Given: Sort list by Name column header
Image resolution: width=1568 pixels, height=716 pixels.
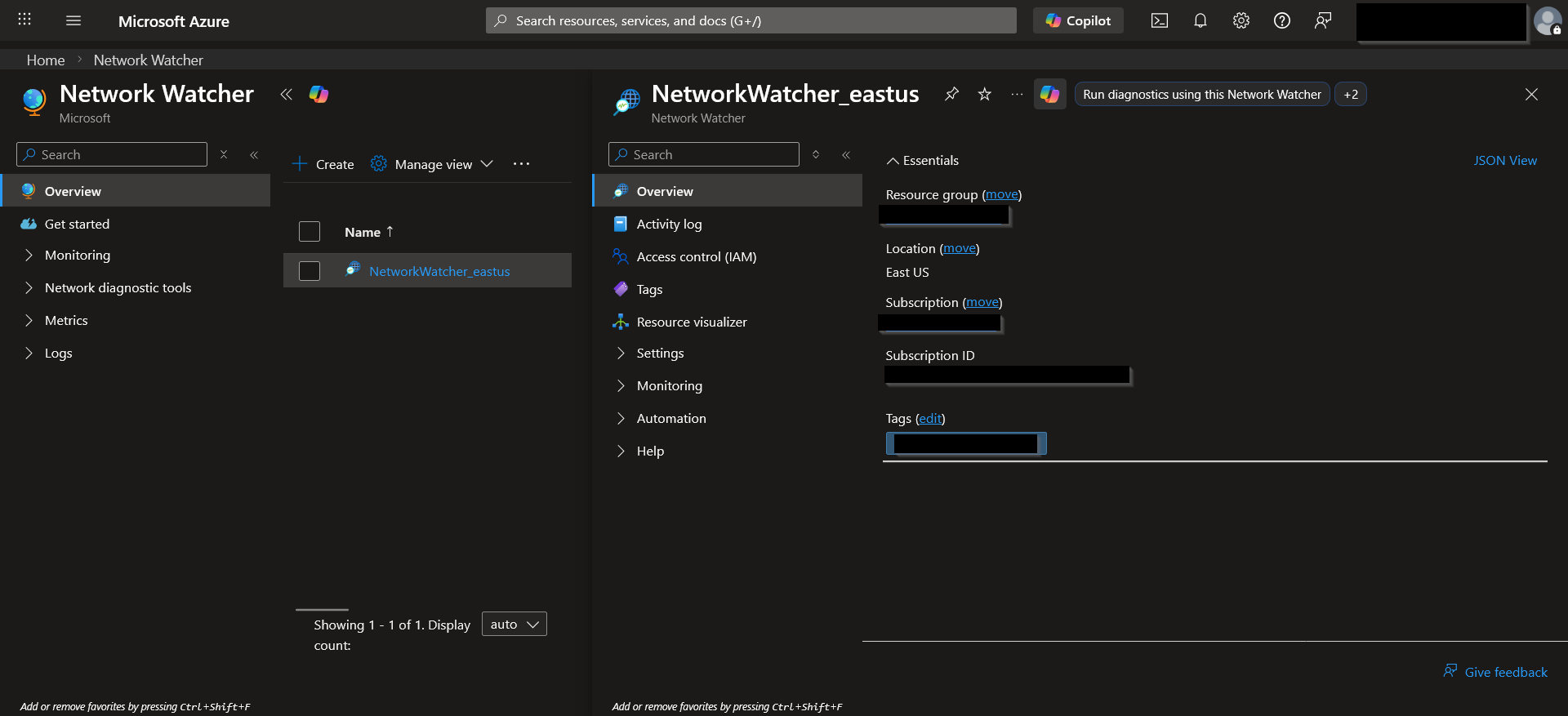Looking at the screenshot, I should pyautogui.click(x=369, y=232).
